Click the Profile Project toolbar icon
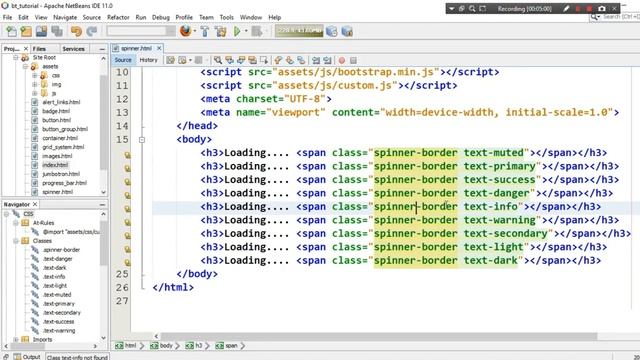 pos(331,31)
